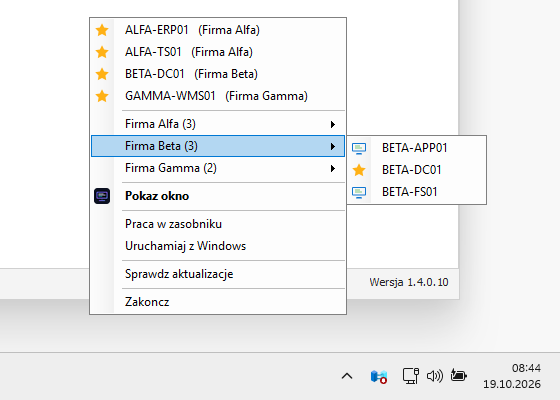The height and width of the screenshot is (400, 560).
Task: Select BETA-FS01 in the submenu
Action: [x=416, y=192]
